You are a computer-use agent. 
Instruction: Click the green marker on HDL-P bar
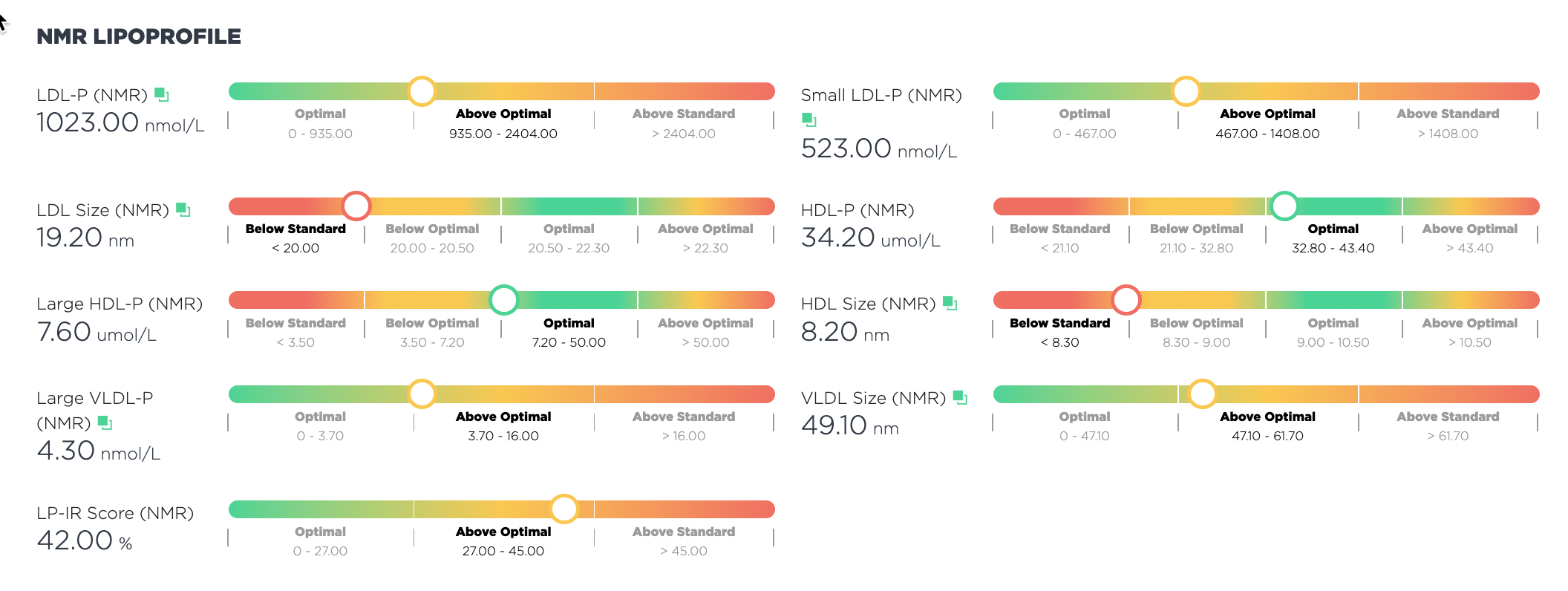(1284, 206)
